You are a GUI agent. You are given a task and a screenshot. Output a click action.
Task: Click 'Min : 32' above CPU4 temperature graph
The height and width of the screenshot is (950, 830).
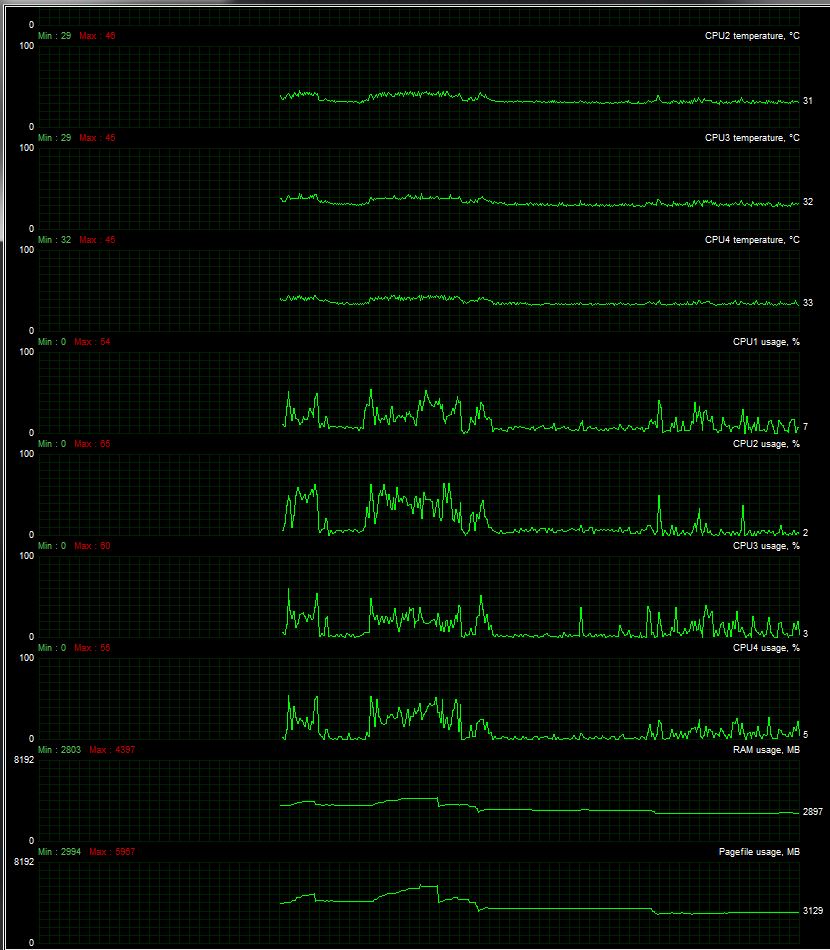pyautogui.click(x=55, y=240)
